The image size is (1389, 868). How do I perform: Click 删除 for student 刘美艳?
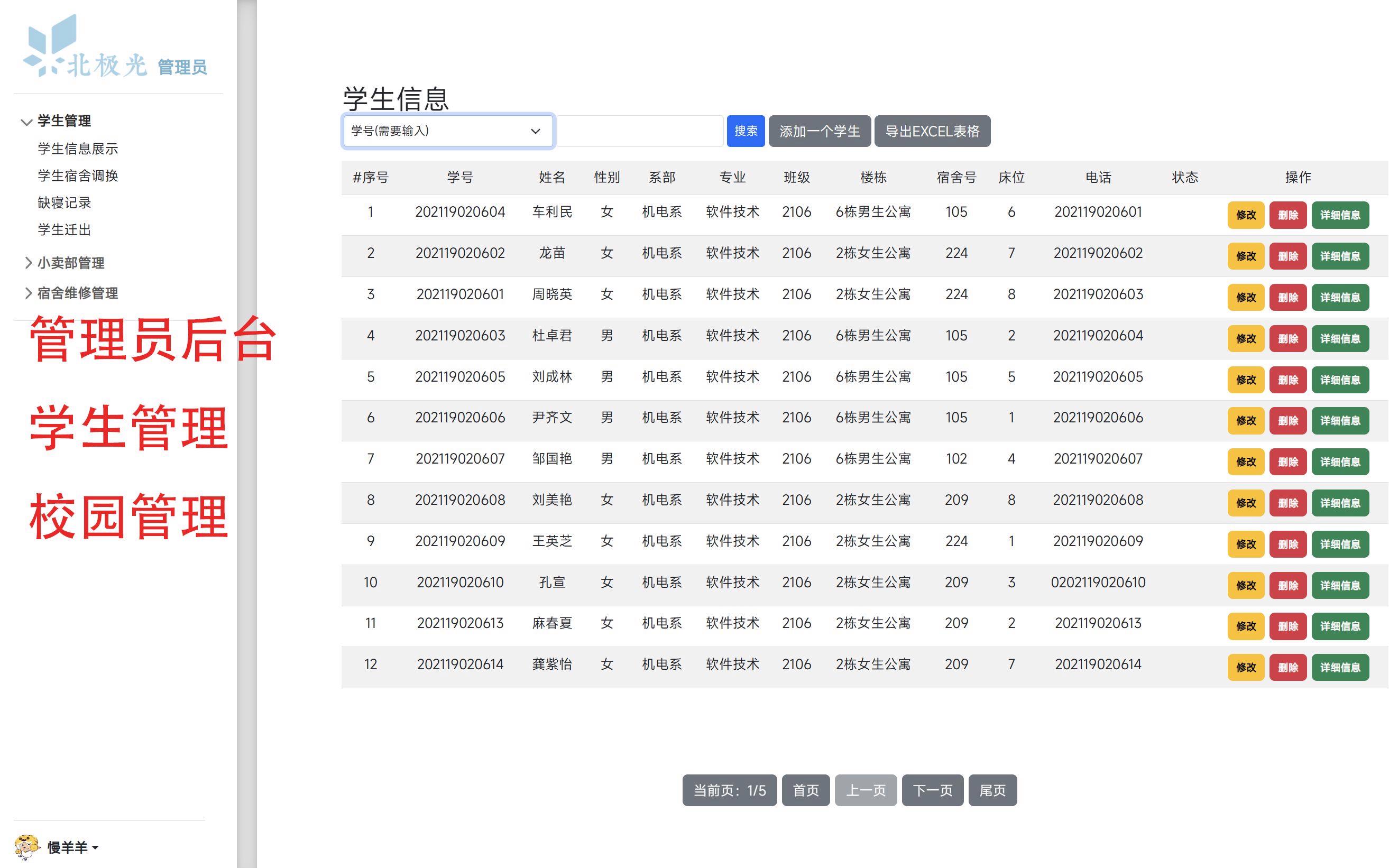pyautogui.click(x=1288, y=503)
